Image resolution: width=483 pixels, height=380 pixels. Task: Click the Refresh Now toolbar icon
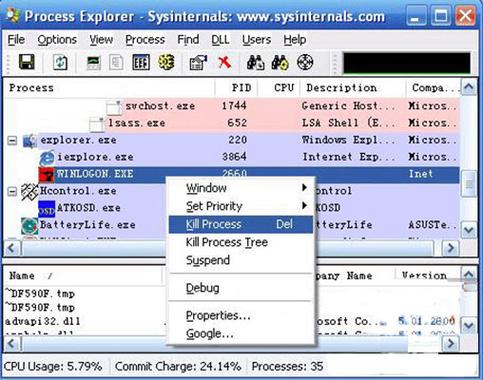(x=60, y=62)
